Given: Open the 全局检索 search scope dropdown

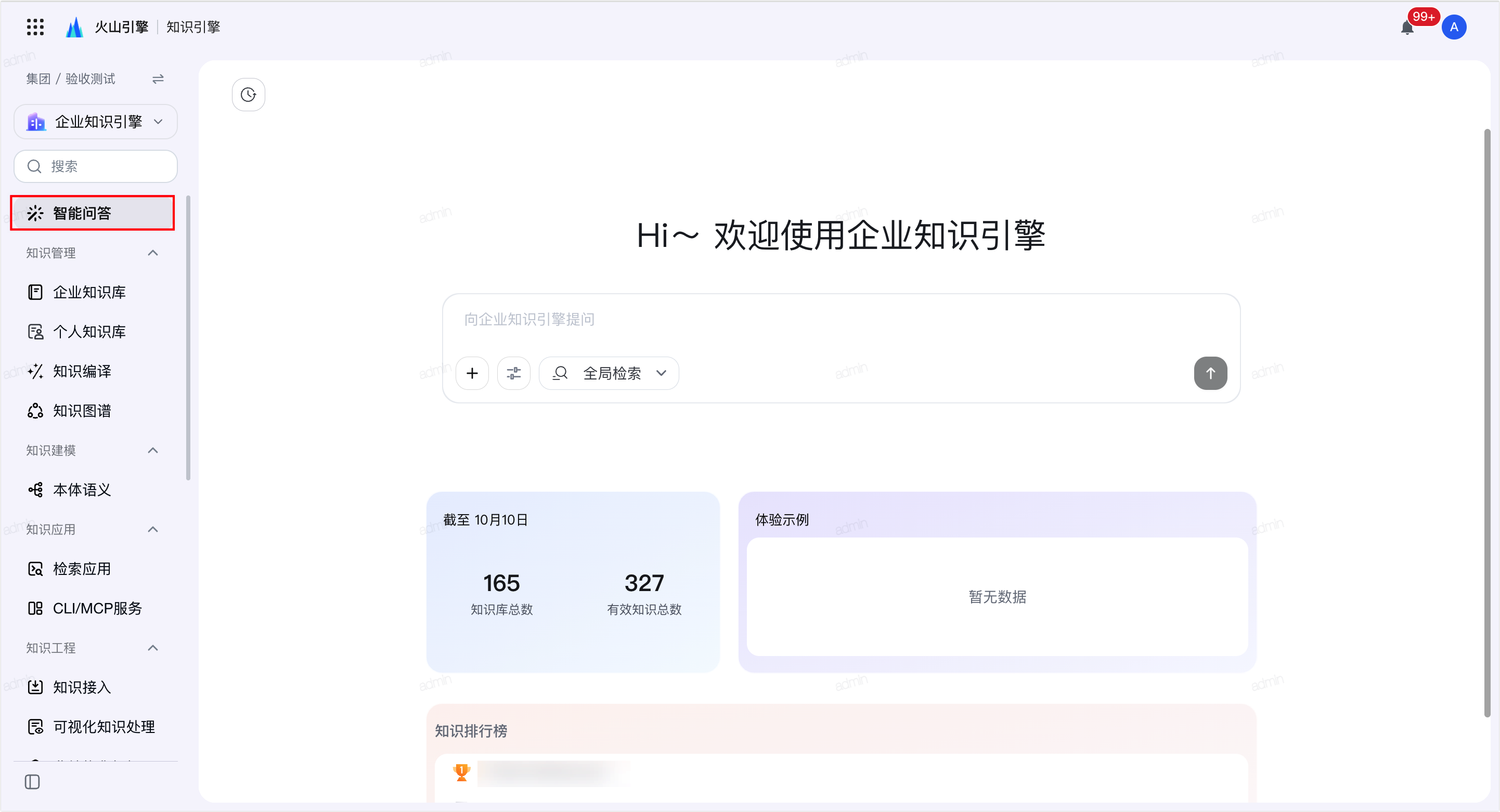Looking at the screenshot, I should 609,373.
